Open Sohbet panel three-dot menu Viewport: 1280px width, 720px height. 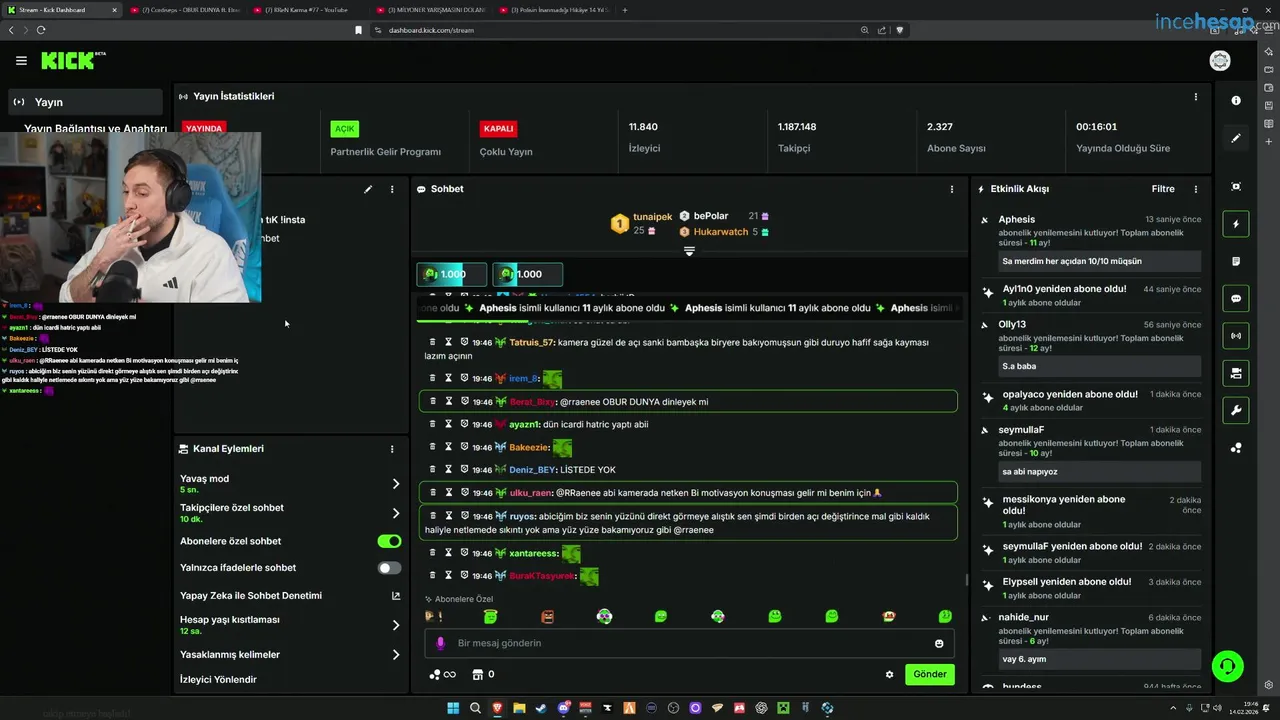[951, 189]
